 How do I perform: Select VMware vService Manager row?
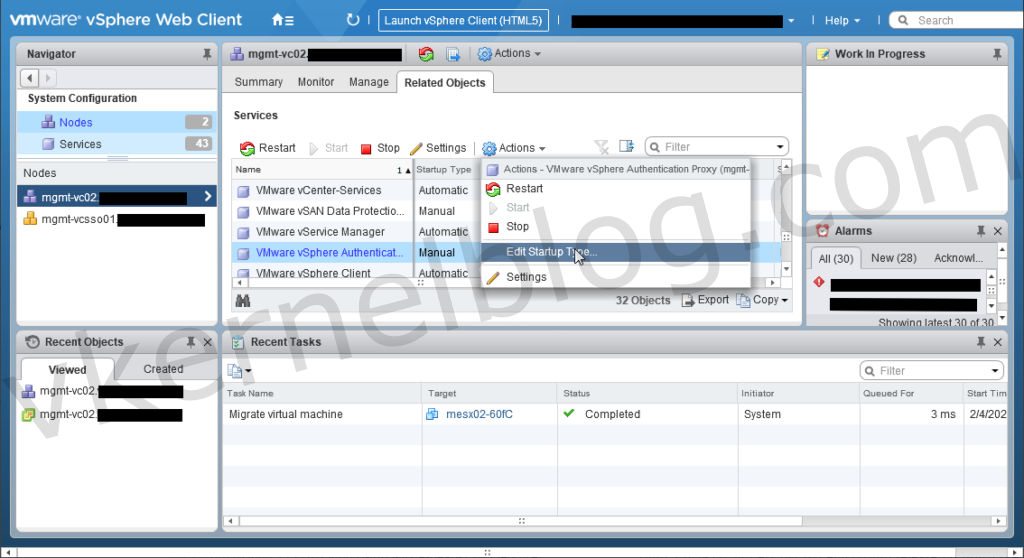323,232
